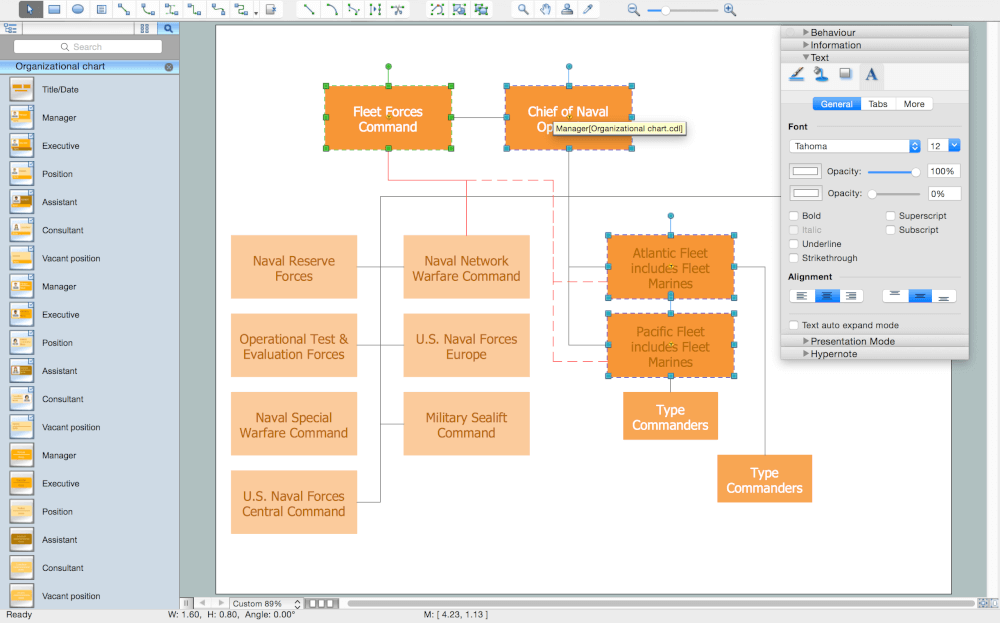Expand the Presentation Mode section
The width and height of the screenshot is (1000, 623).
[x=806, y=341]
